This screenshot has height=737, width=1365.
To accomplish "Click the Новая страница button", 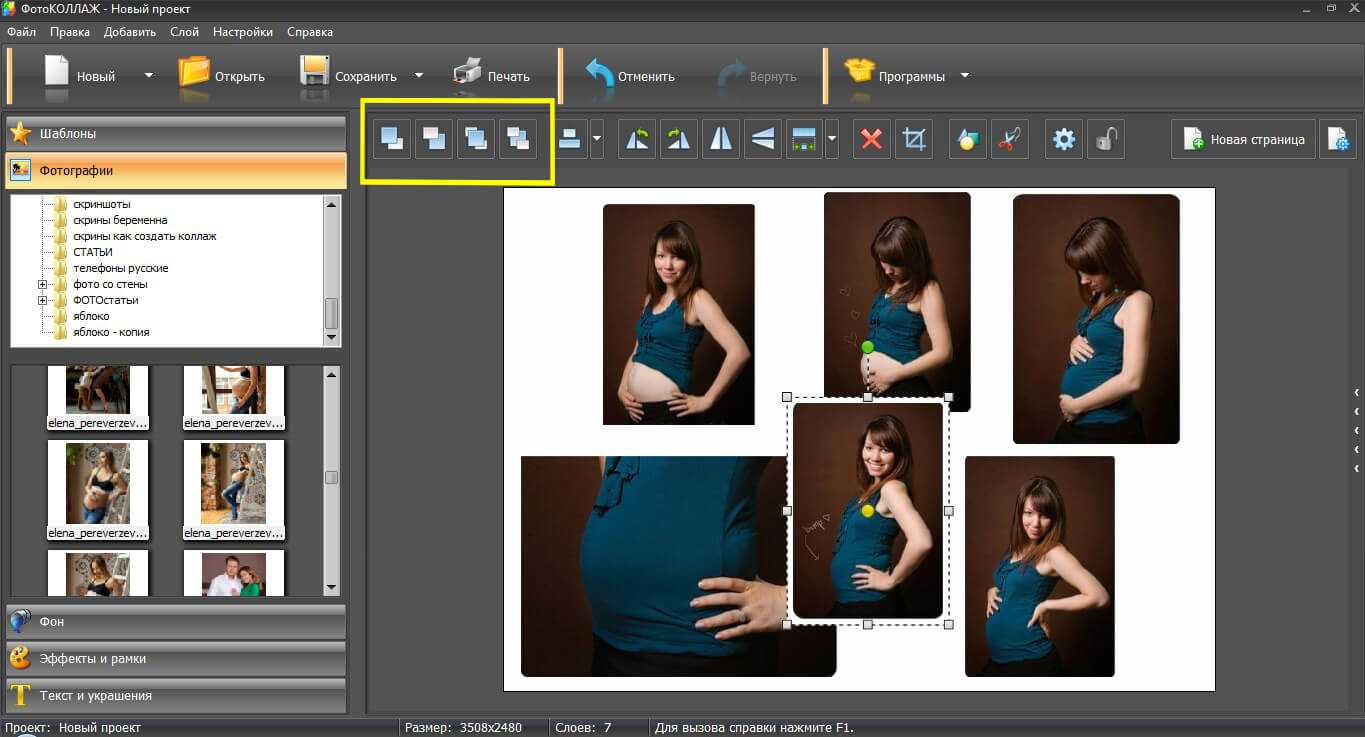I will tap(1243, 140).
